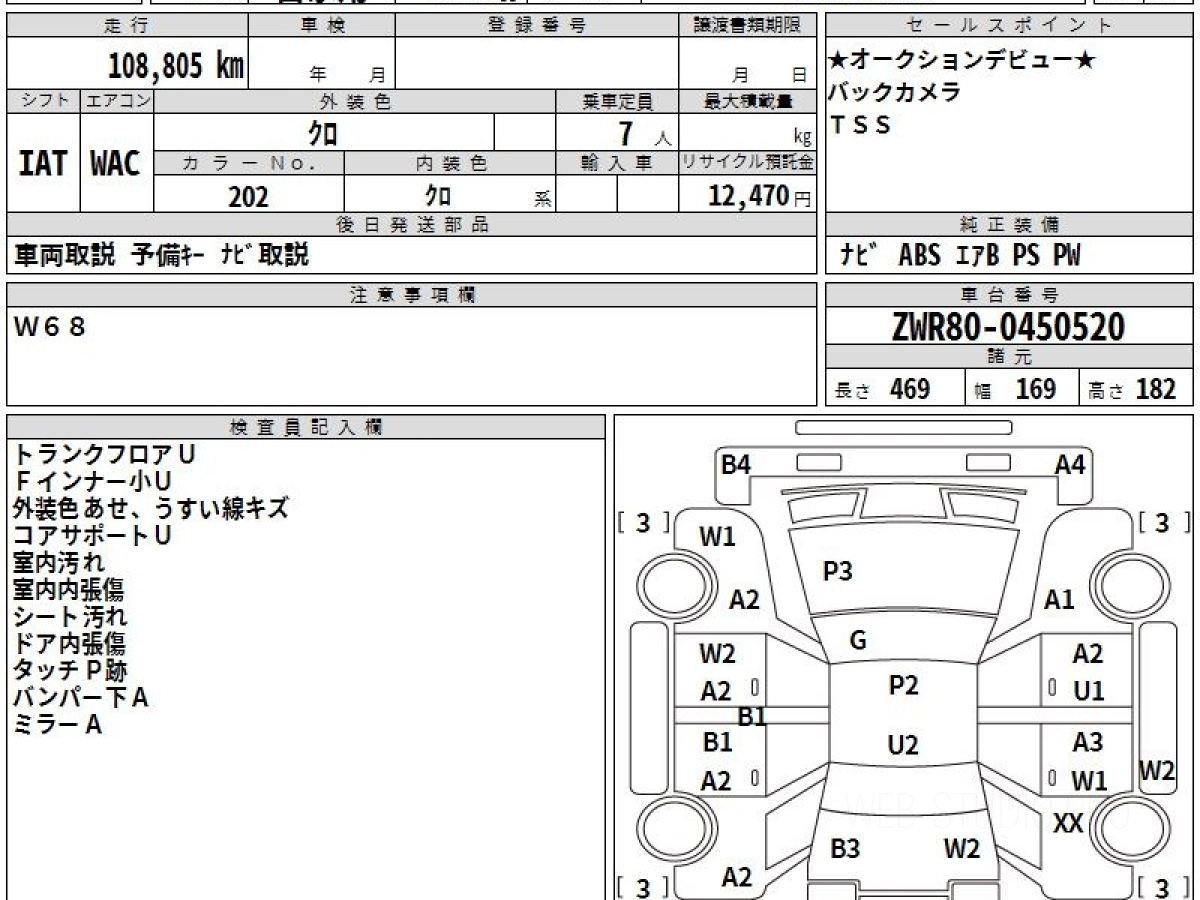Select the クロ value under 内装色
This screenshot has height=900, width=1200.
[x=438, y=194]
